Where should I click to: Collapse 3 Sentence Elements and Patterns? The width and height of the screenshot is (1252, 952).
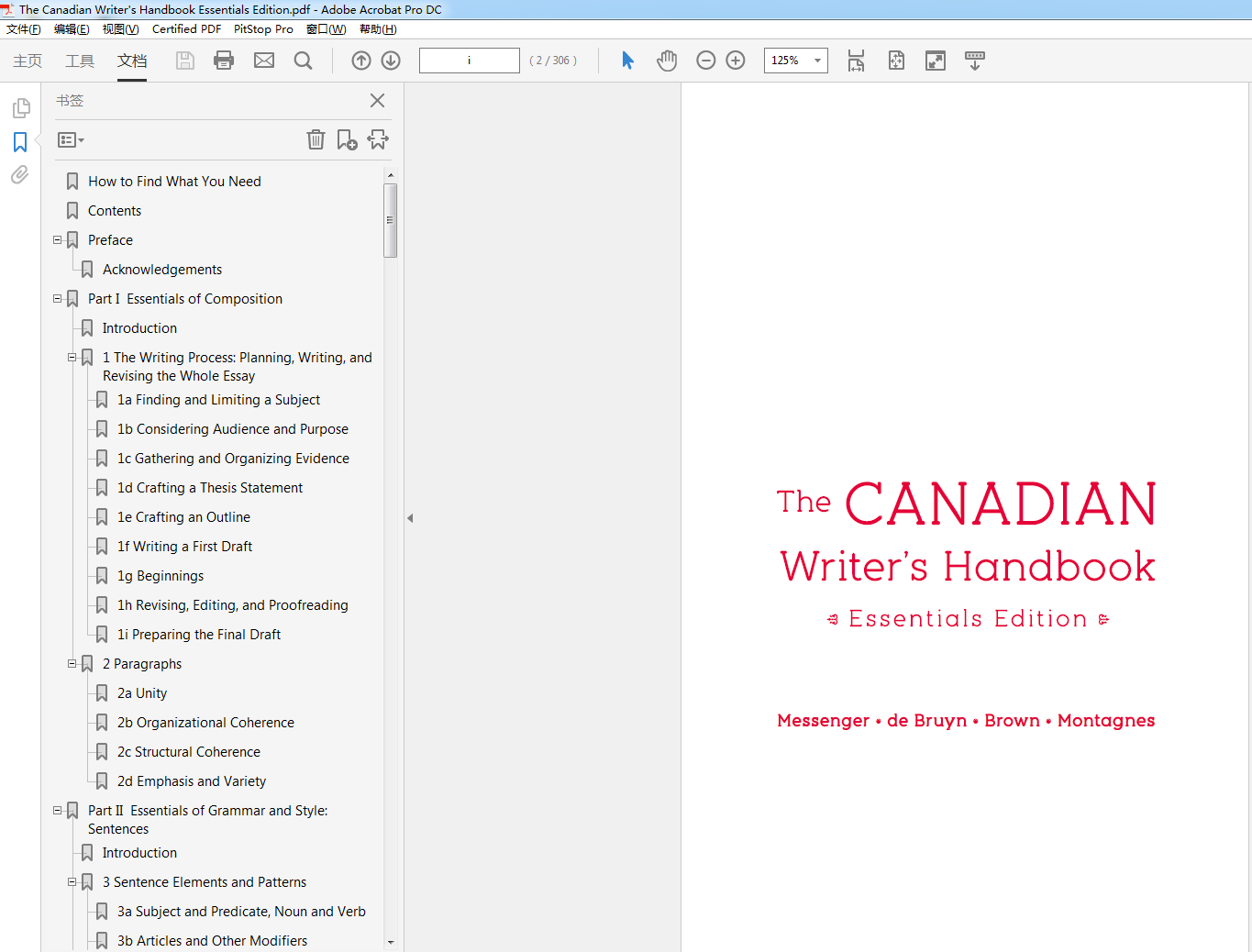(72, 882)
